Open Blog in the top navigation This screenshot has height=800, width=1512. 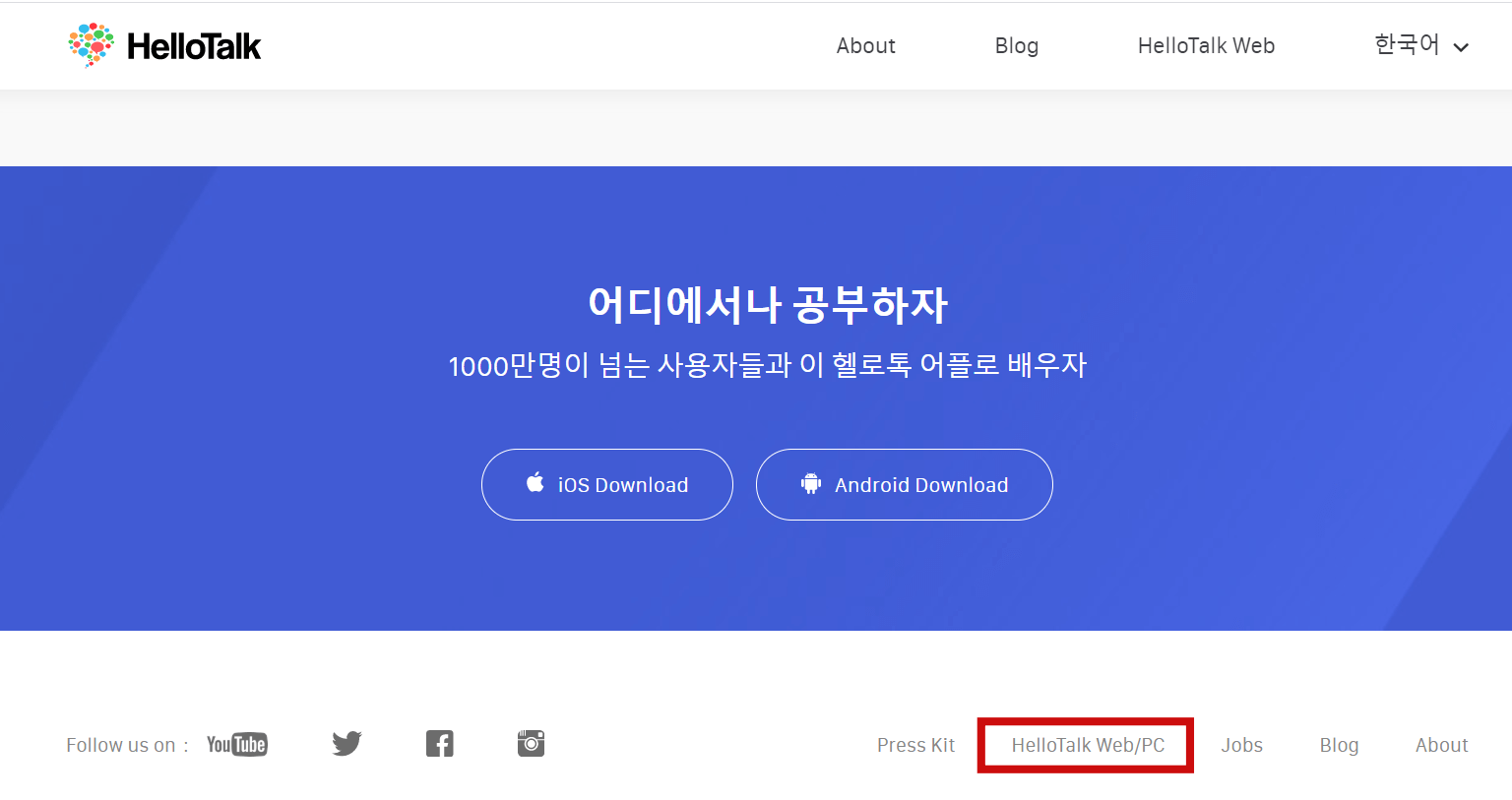(x=1017, y=46)
